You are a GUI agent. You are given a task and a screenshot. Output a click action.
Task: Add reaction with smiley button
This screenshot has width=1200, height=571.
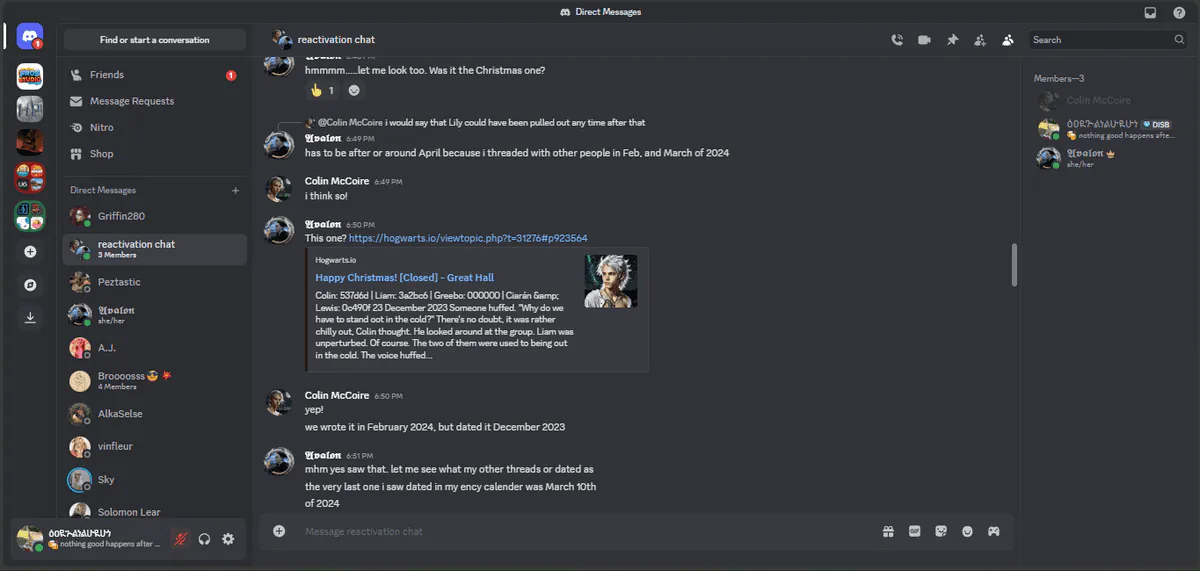pyautogui.click(x=354, y=90)
